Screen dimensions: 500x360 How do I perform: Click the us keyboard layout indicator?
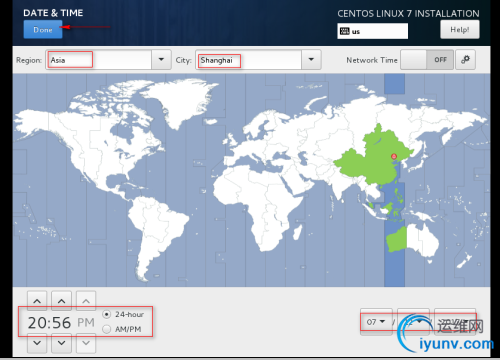372,31
